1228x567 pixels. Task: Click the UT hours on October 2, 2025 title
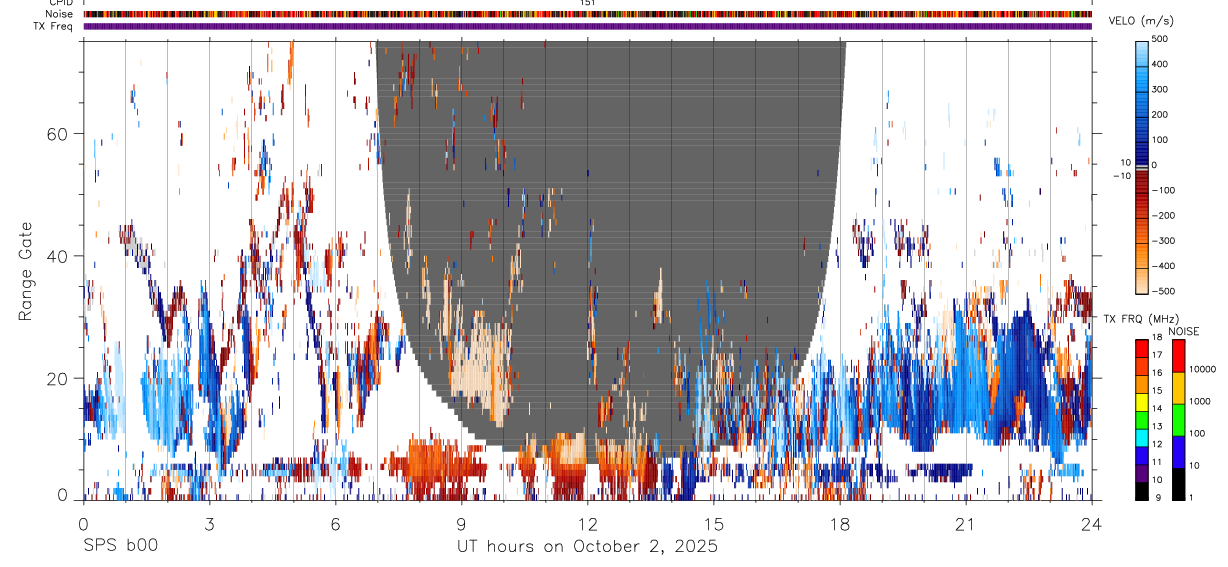[587, 547]
